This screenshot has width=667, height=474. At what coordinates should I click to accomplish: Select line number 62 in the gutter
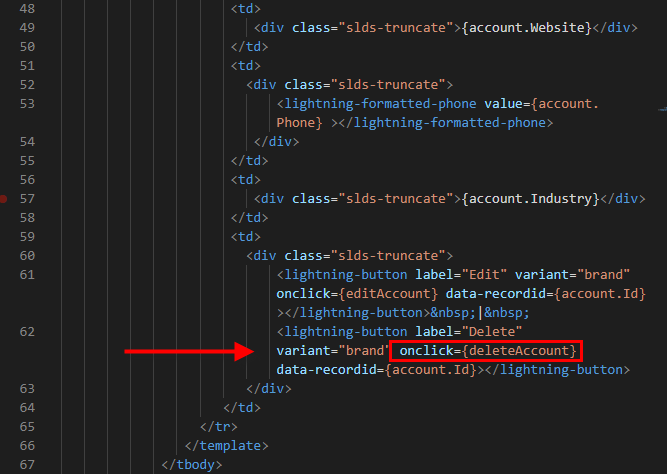coord(27,331)
